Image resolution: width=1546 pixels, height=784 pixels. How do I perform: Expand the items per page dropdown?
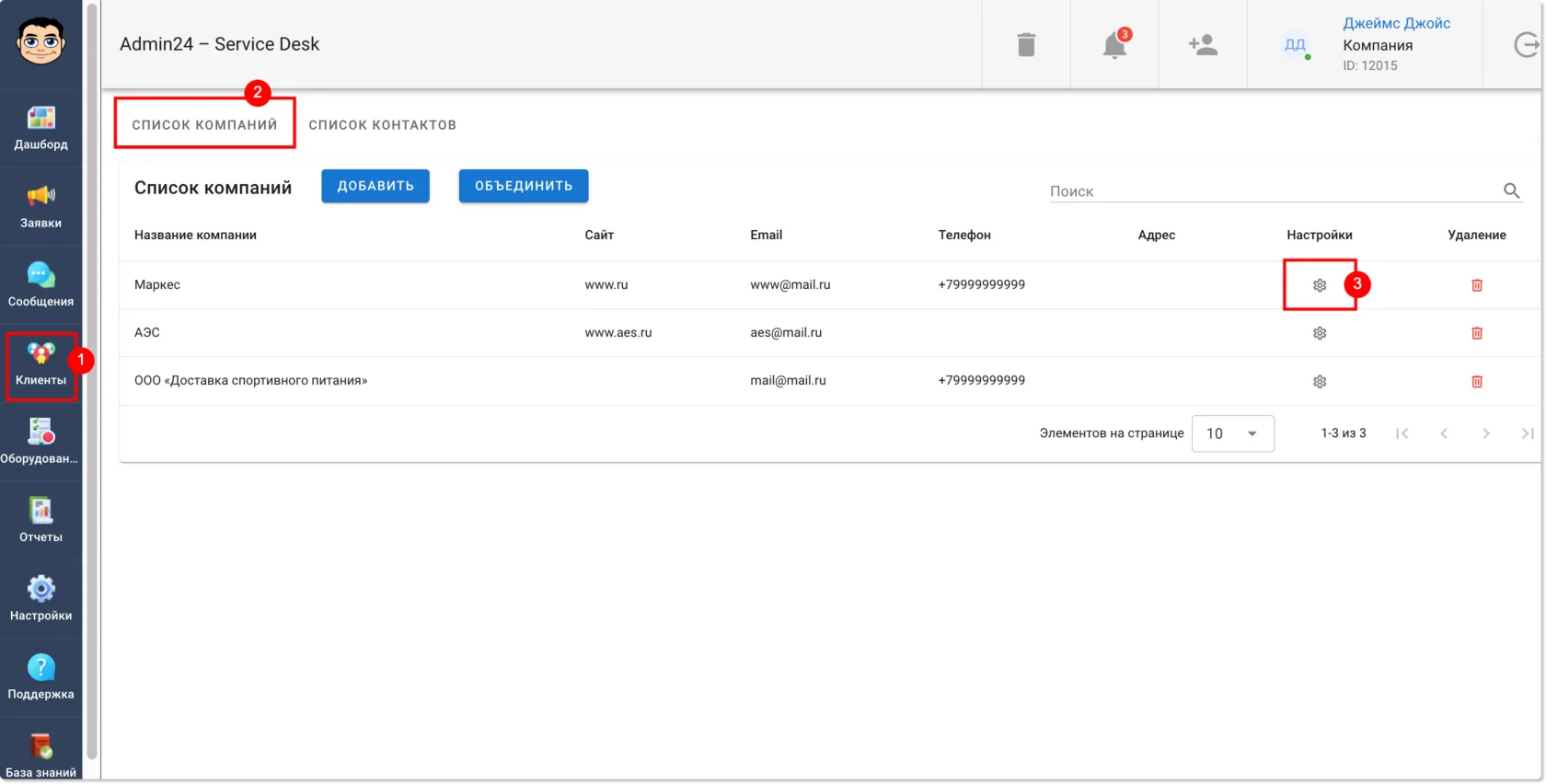click(x=1233, y=433)
